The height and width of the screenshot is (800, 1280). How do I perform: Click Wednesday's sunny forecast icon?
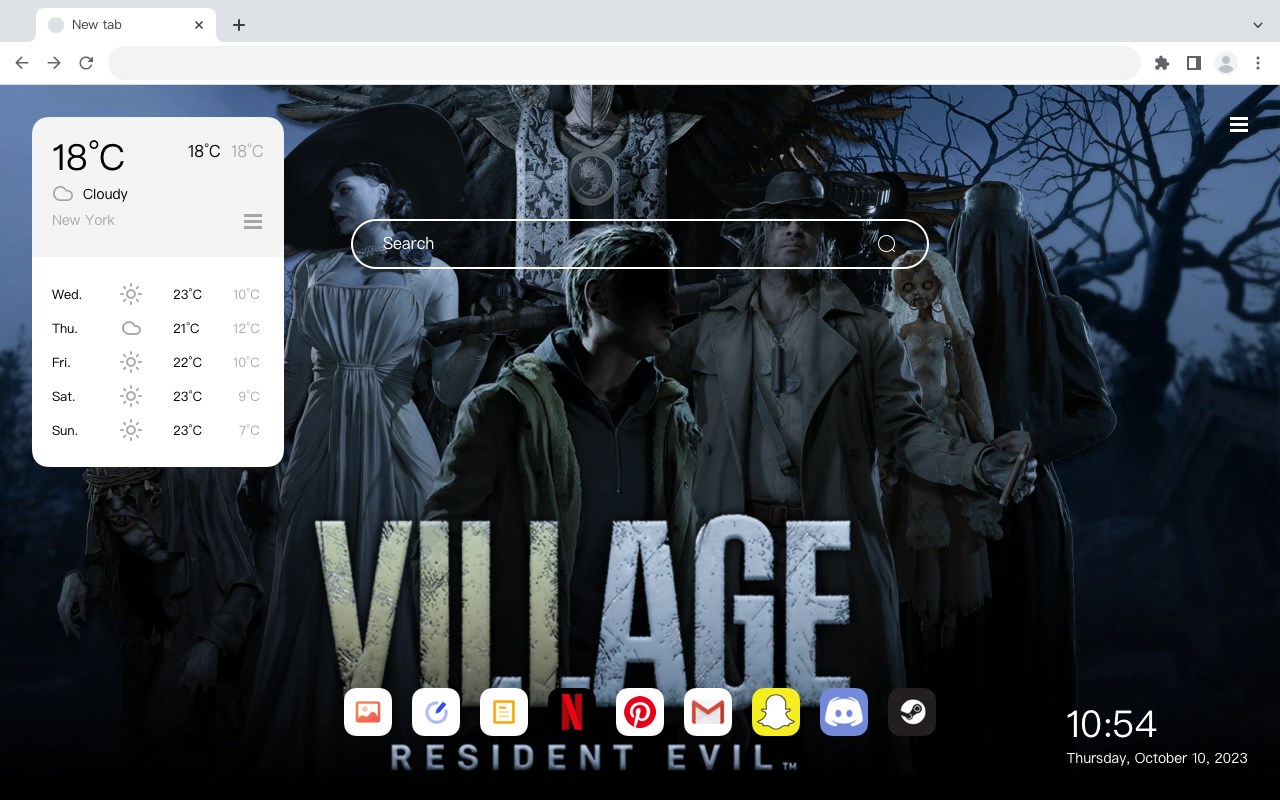click(x=131, y=294)
